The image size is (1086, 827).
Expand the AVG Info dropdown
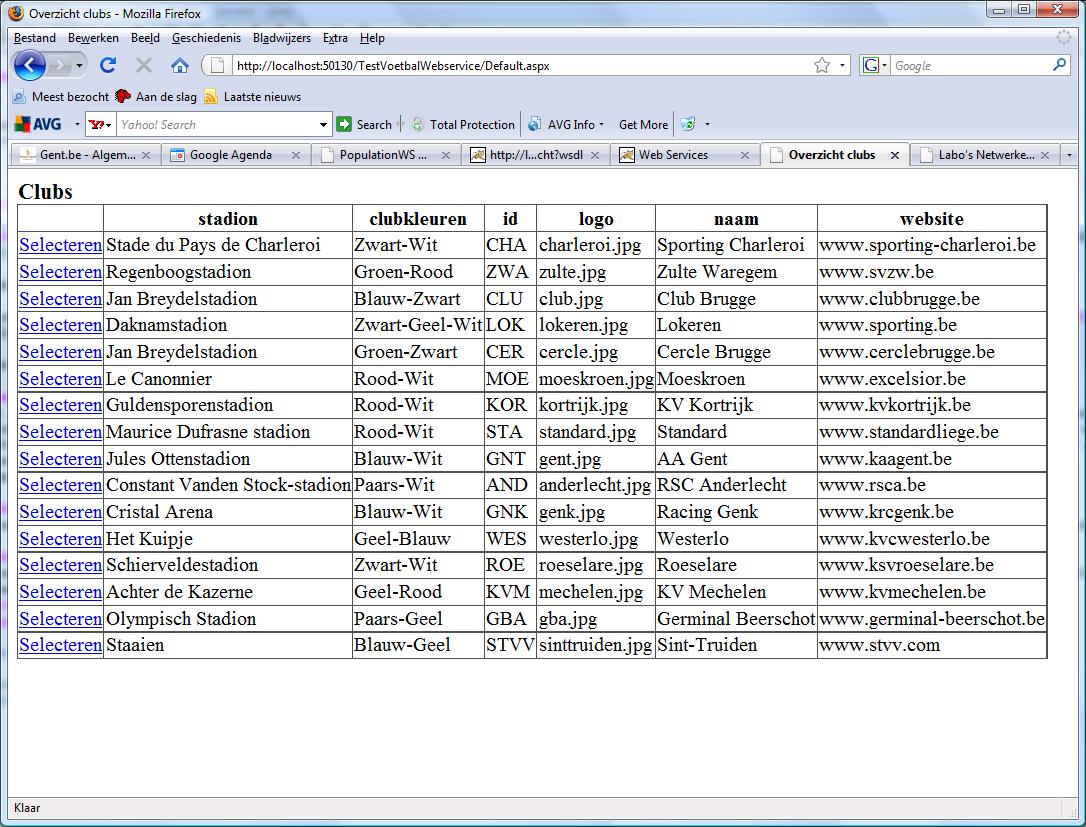tap(603, 125)
